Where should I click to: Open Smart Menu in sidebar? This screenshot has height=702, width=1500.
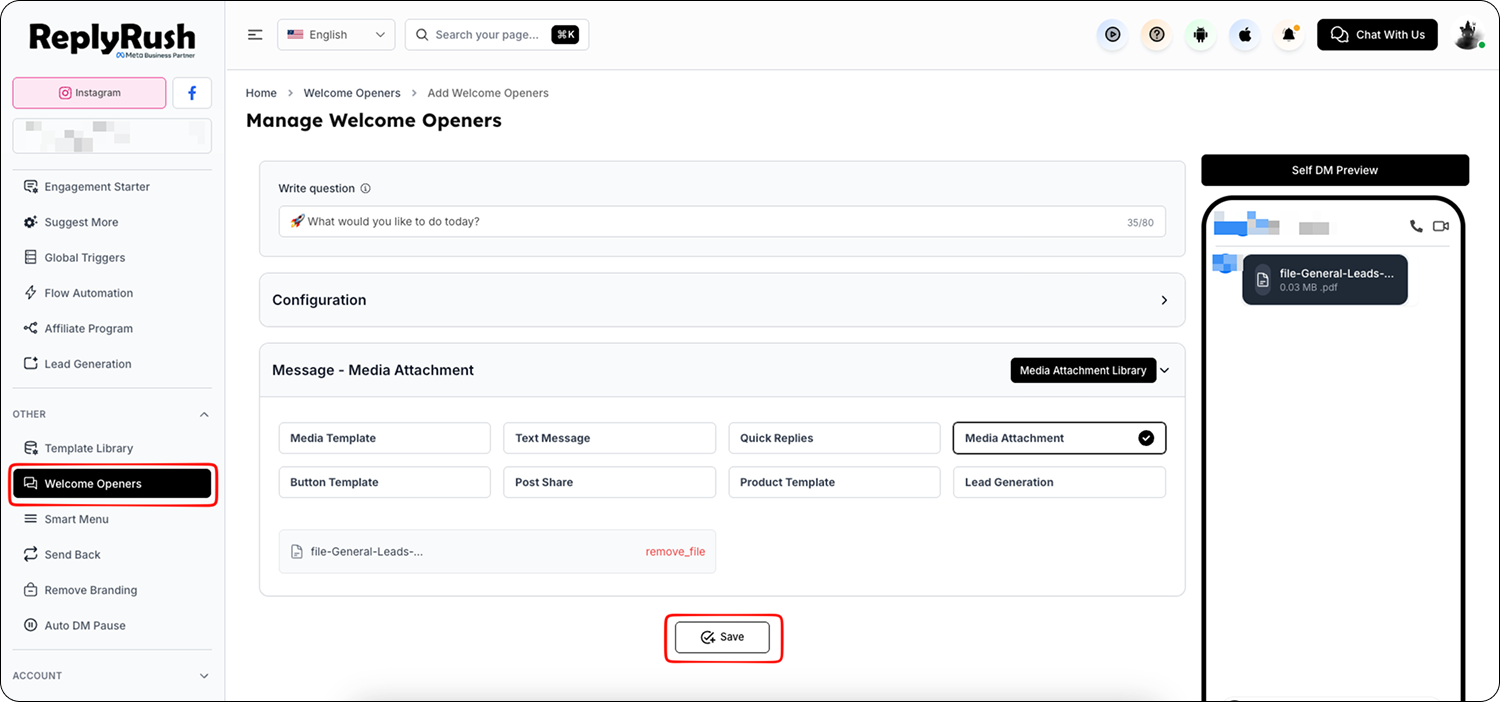pyautogui.click(x=76, y=519)
